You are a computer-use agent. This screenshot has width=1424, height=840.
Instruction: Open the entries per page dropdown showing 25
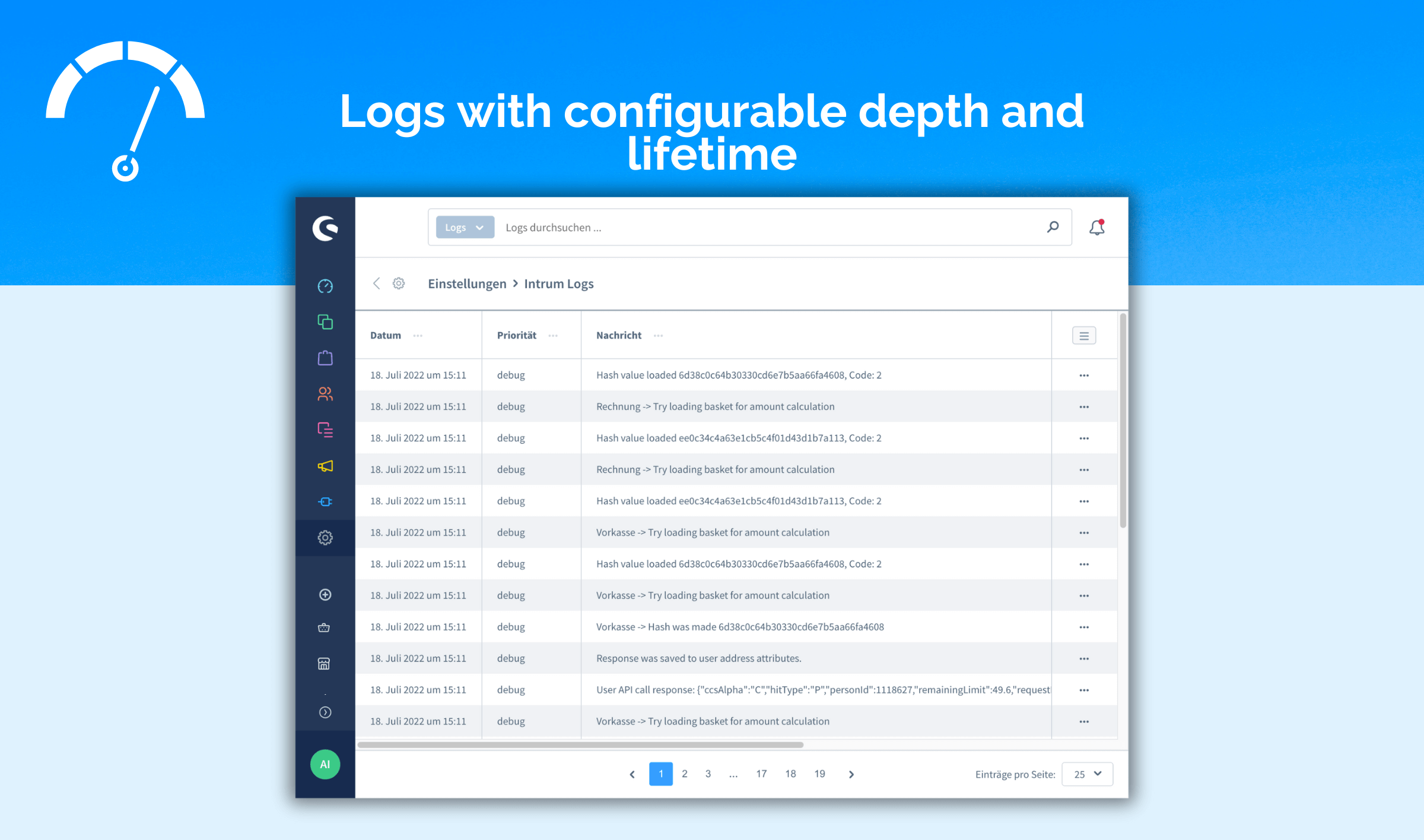[1088, 774]
